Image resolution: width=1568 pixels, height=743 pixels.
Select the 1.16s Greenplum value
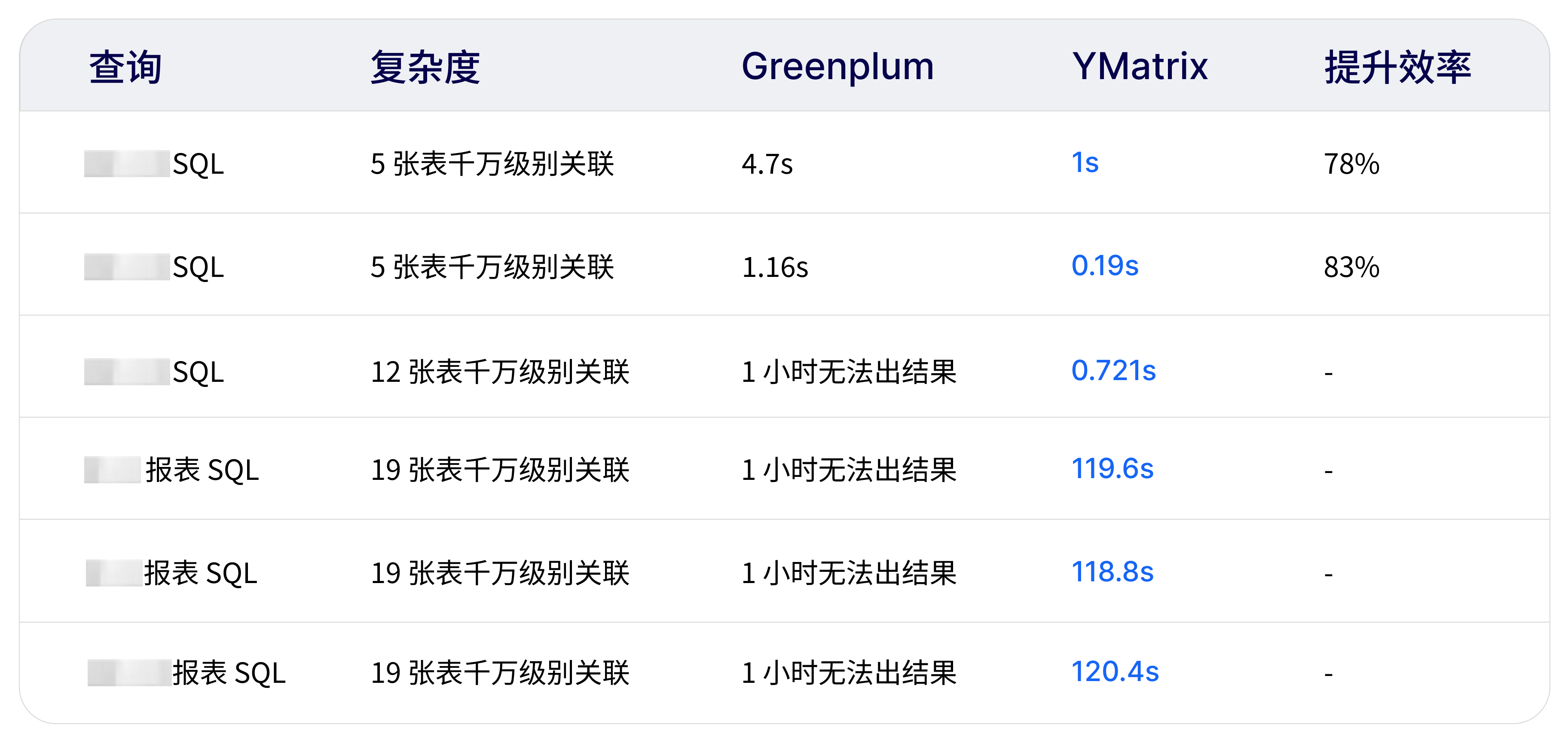point(775,267)
